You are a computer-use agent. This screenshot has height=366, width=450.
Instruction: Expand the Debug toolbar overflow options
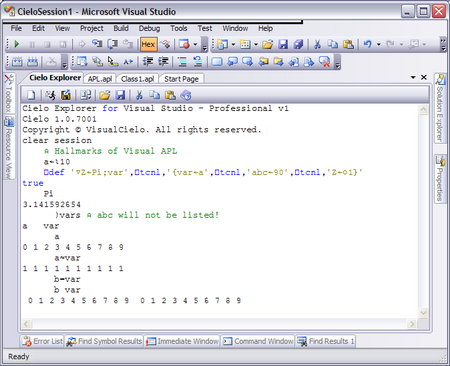(x=205, y=45)
